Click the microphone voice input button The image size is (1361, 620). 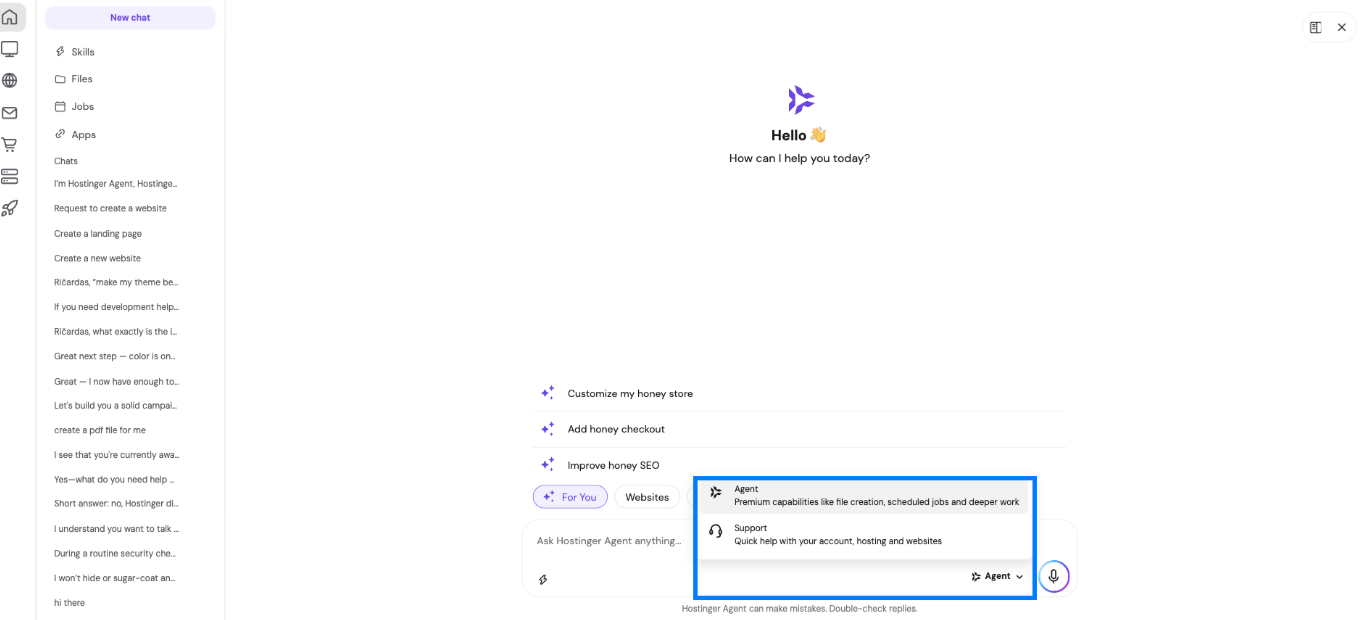[x=1053, y=576]
